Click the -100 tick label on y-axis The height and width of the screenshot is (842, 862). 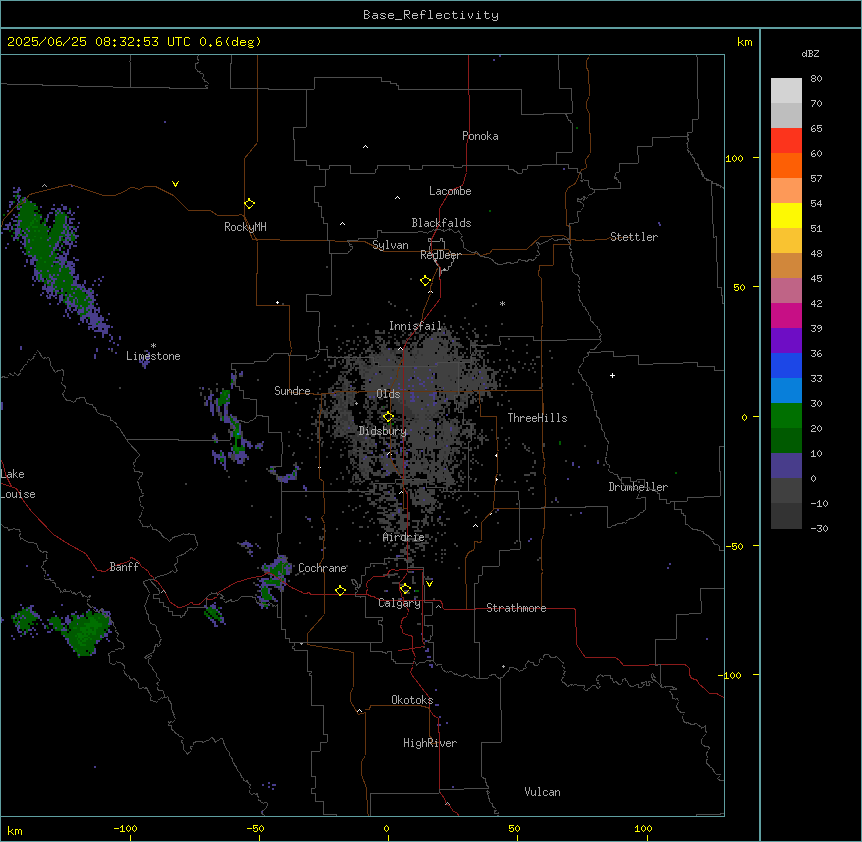tap(731, 675)
